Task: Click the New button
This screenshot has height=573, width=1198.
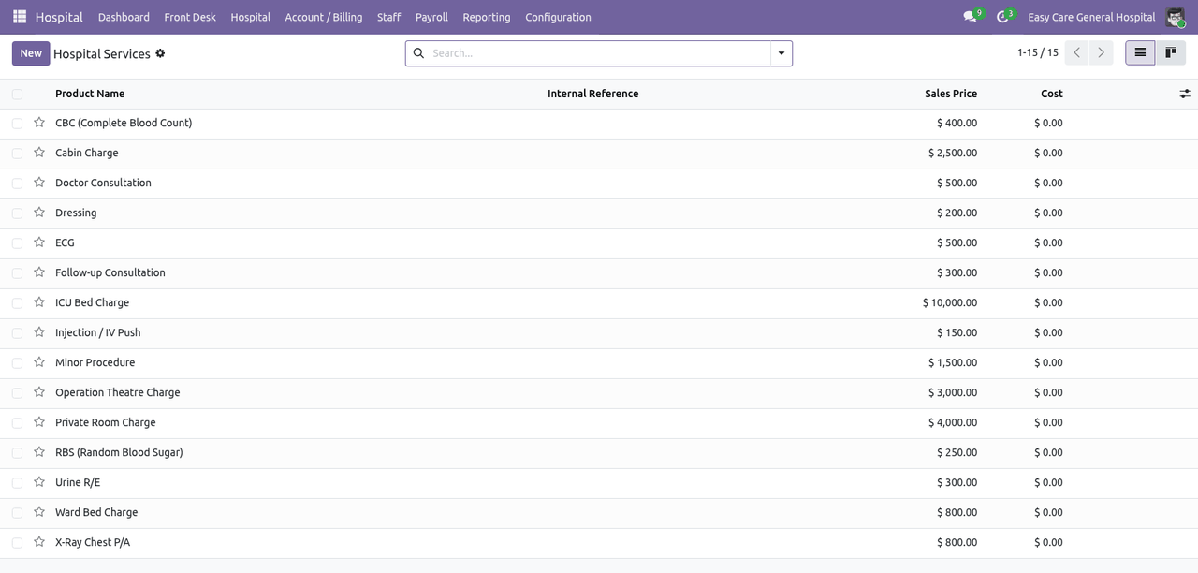Action: click(x=31, y=53)
